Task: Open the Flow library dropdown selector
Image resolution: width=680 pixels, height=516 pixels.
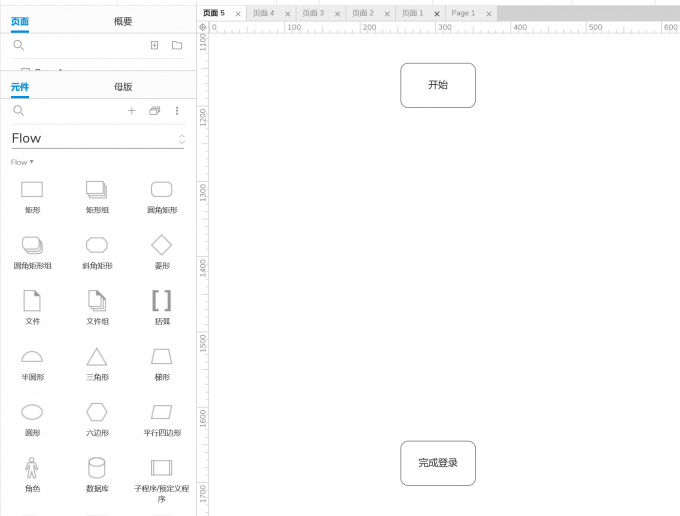Action: point(98,139)
